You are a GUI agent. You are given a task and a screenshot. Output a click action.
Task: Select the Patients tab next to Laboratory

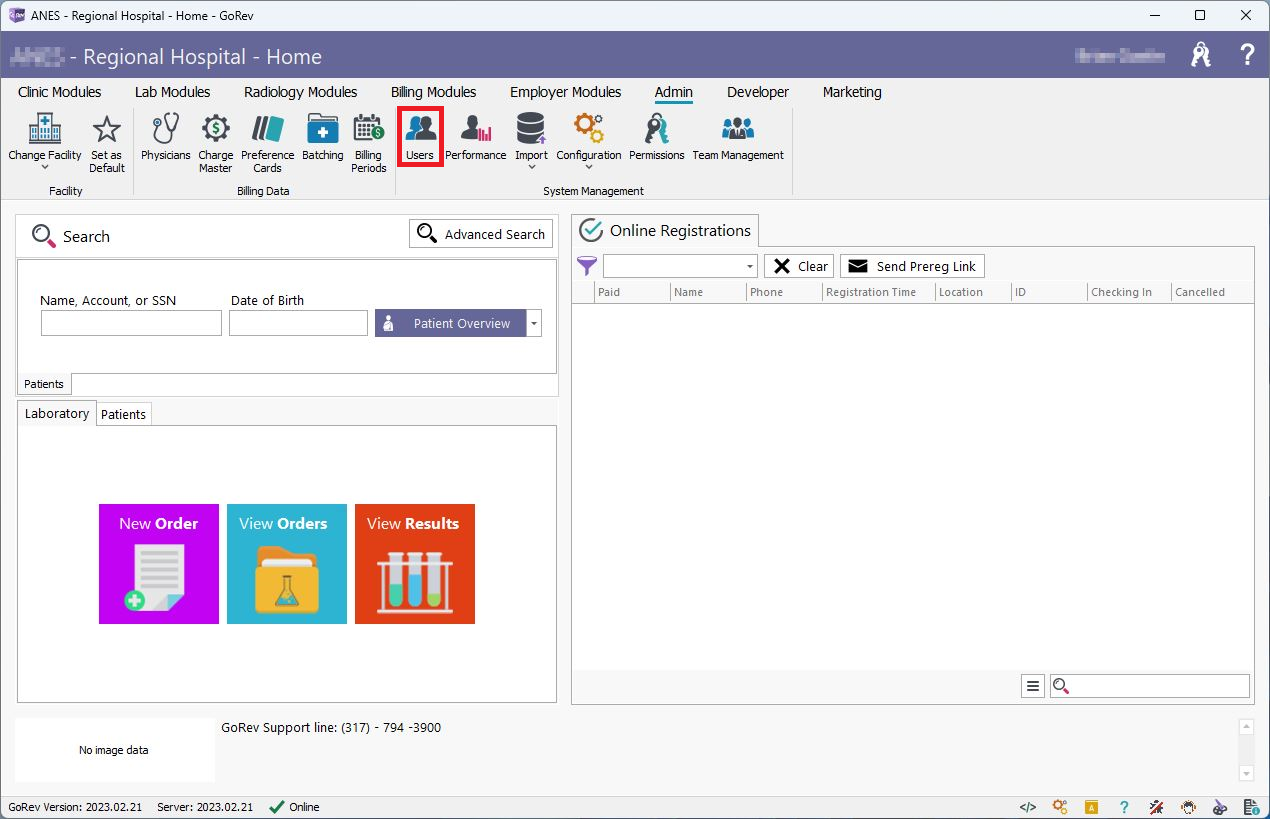click(x=124, y=414)
